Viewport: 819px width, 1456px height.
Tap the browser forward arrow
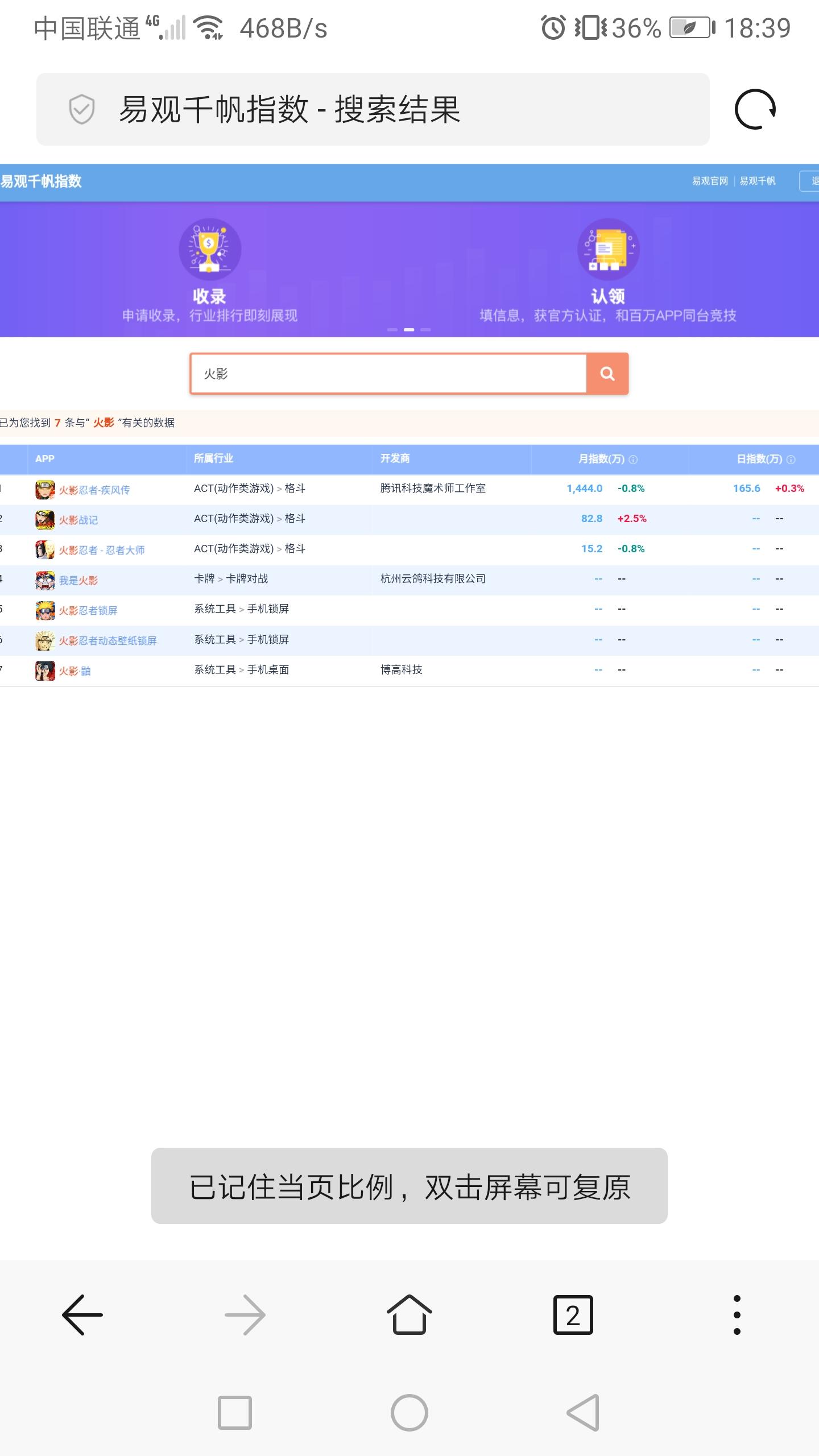pos(245,1315)
